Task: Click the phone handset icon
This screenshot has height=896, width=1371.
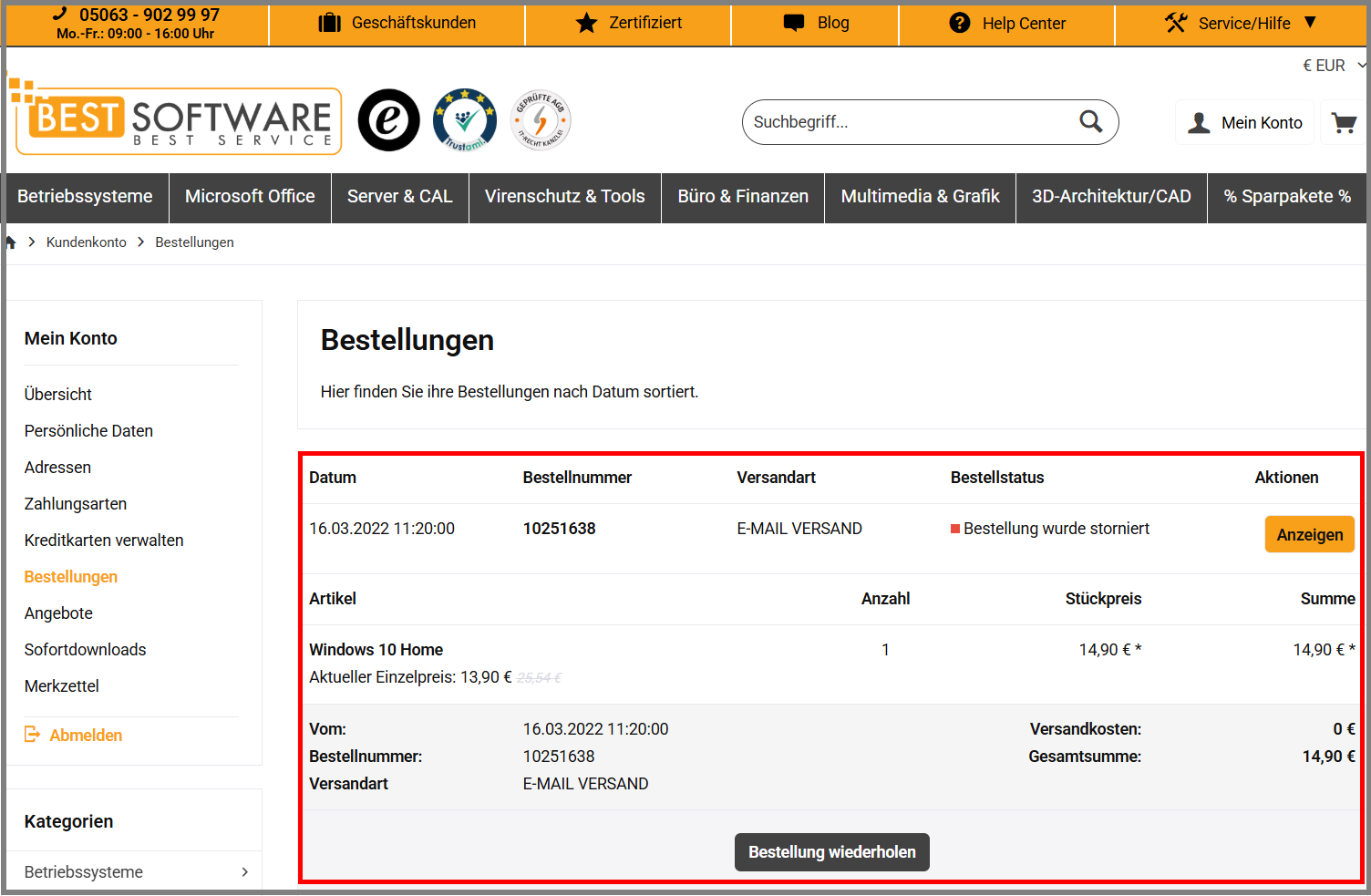Action: click(x=60, y=14)
